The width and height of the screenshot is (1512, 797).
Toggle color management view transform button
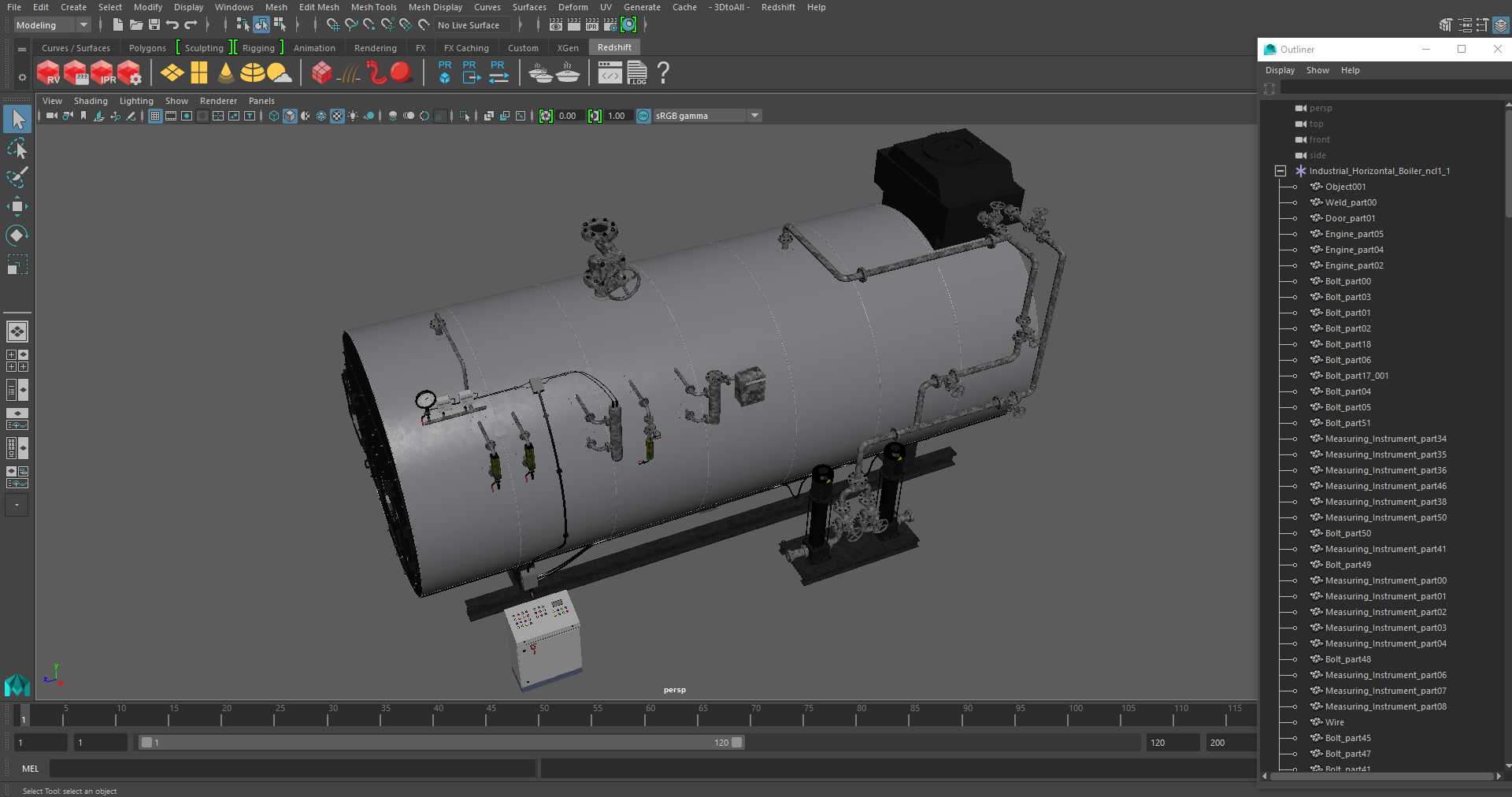(643, 116)
